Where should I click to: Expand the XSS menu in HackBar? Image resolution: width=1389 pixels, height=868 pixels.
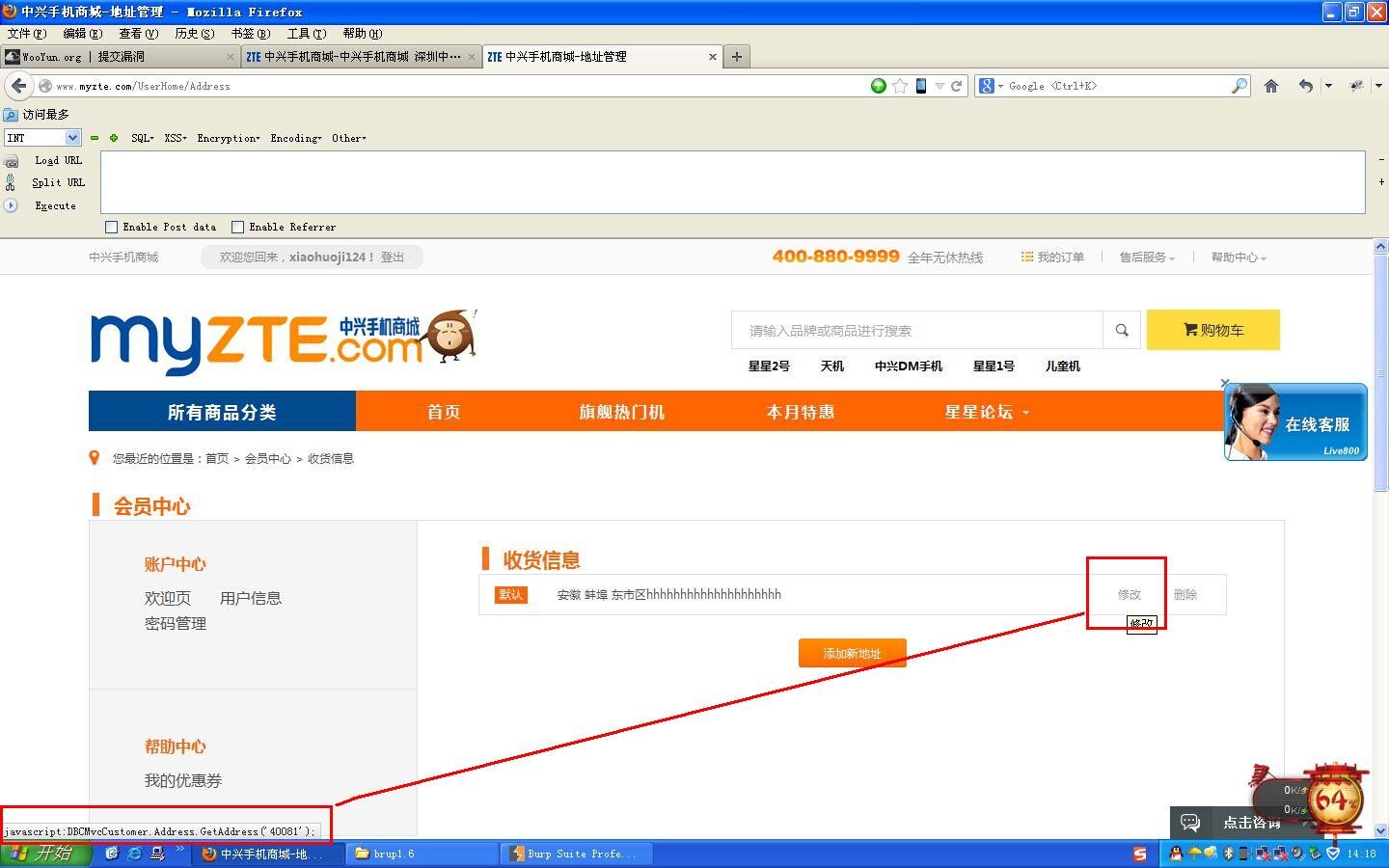point(175,138)
